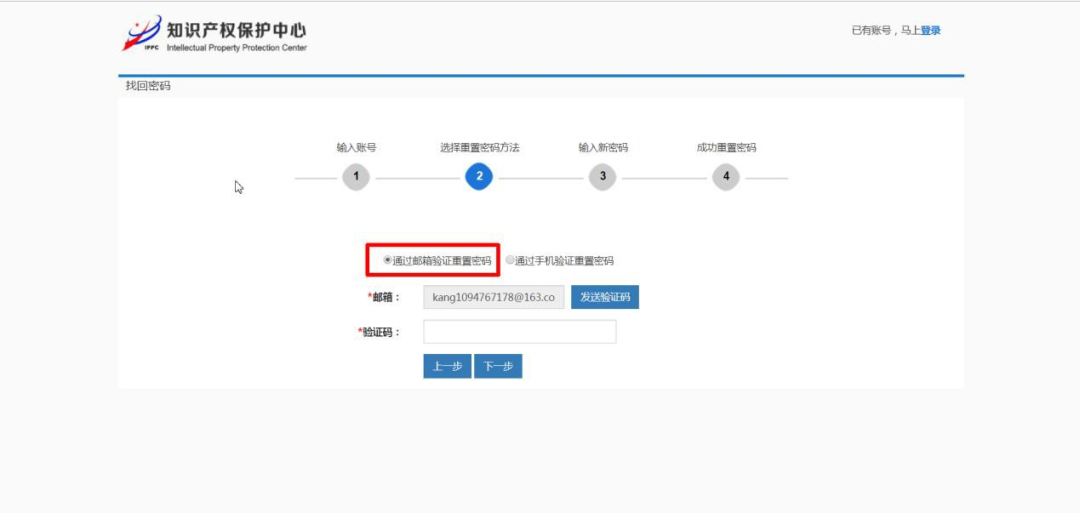
Task: Click the 邮箱 email address field
Action: pyautogui.click(x=494, y=297)
